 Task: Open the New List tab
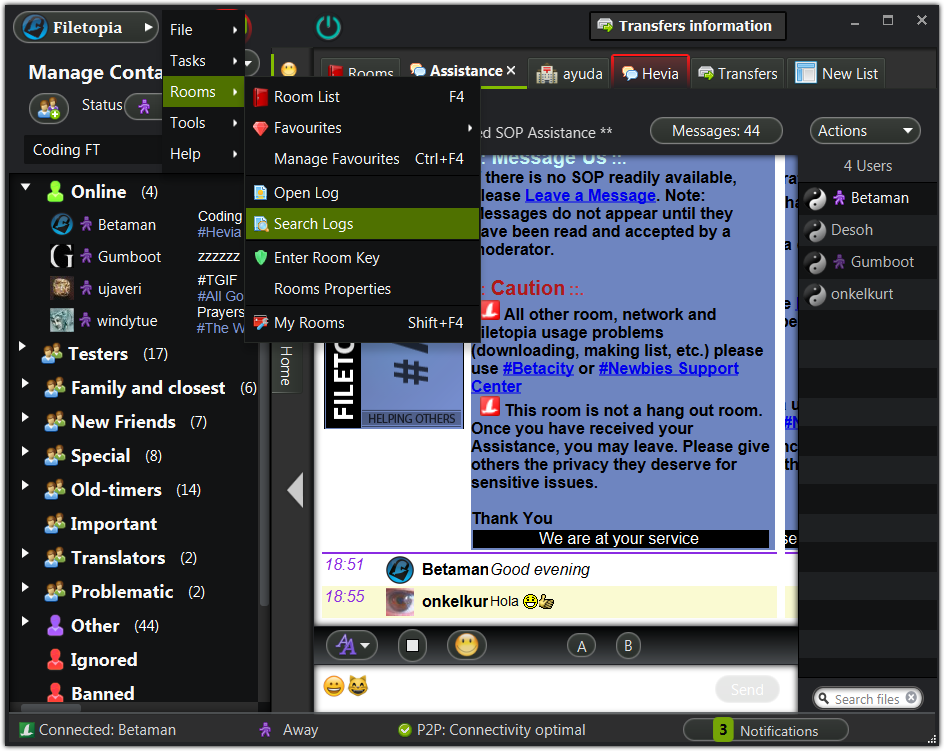836,73
